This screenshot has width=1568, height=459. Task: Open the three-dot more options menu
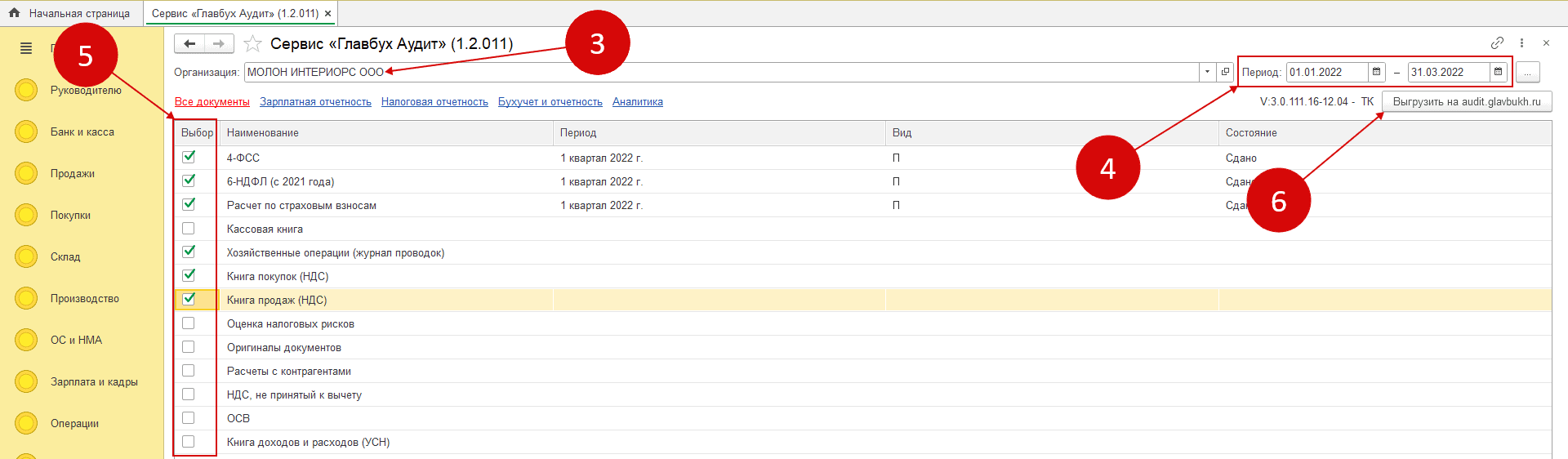click(x=1521, y=43)
